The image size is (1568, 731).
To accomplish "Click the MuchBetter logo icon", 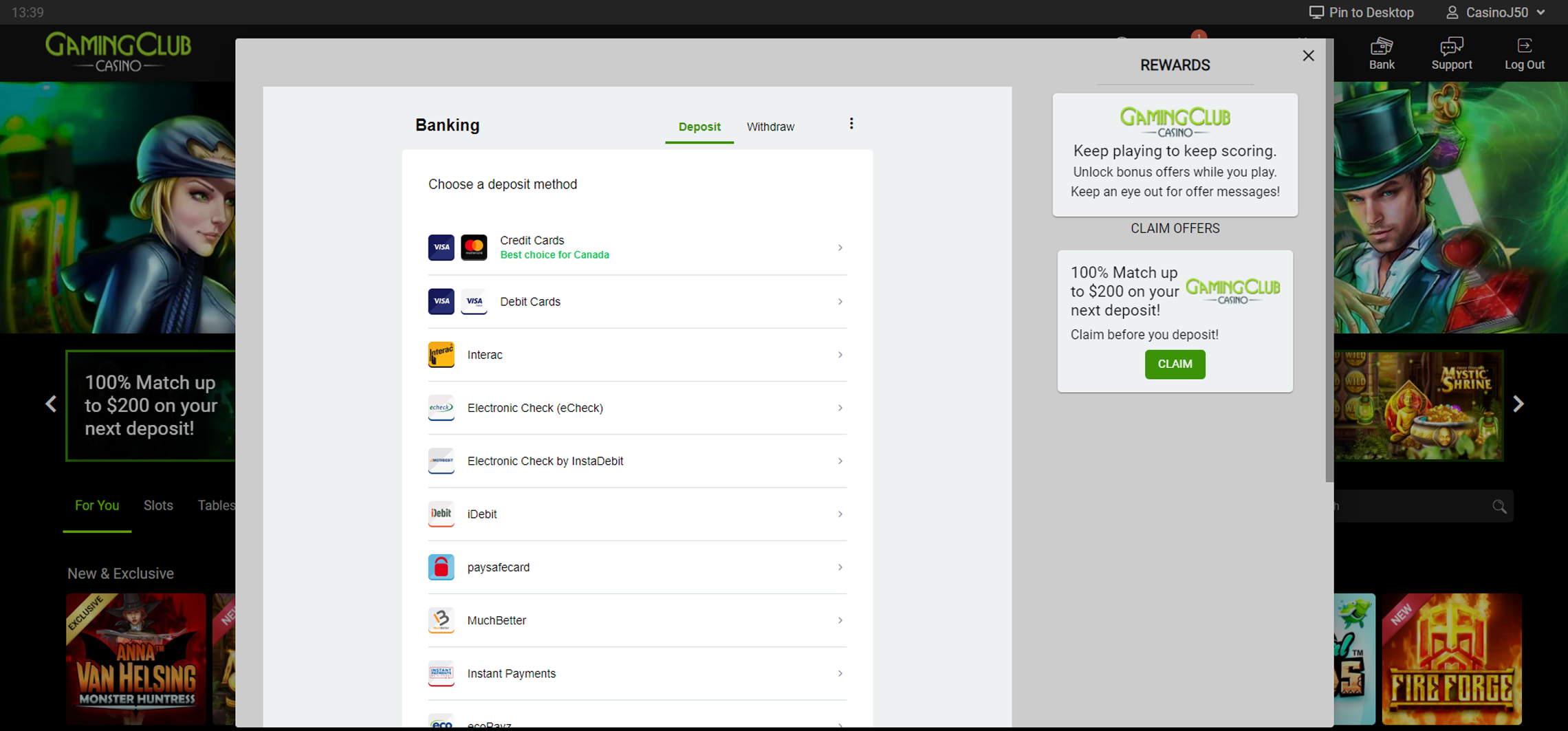I will (x=441, y=620).
